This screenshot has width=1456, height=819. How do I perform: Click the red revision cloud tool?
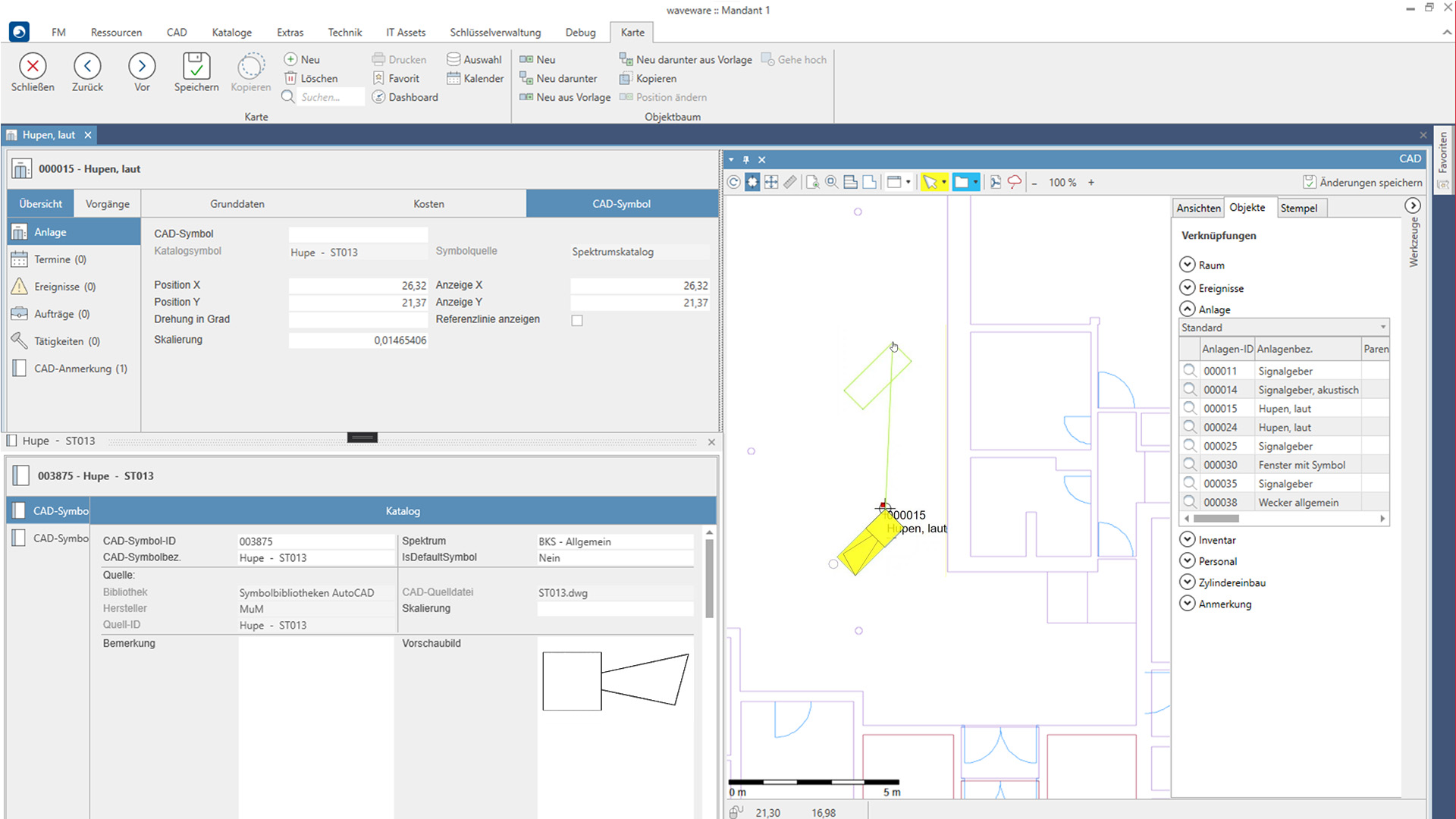click(1014, 182)
